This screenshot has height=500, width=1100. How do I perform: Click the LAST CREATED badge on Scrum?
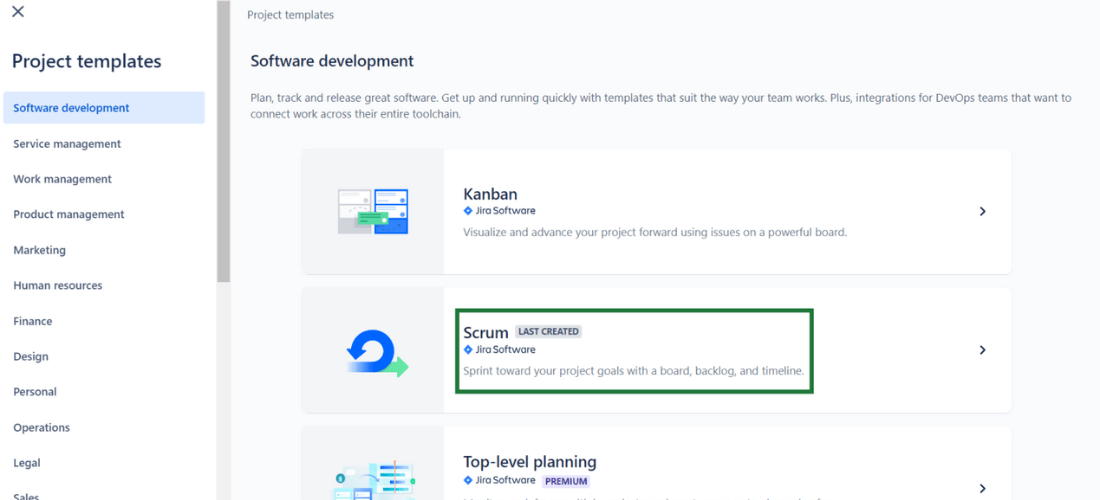[x=549, y=332]
